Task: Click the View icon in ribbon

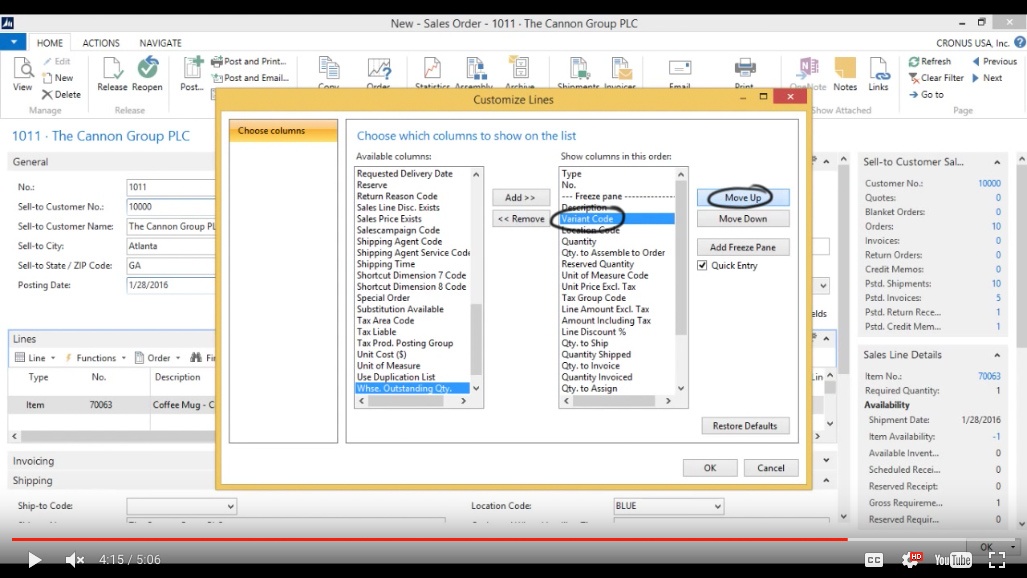Action: [22, 74]
